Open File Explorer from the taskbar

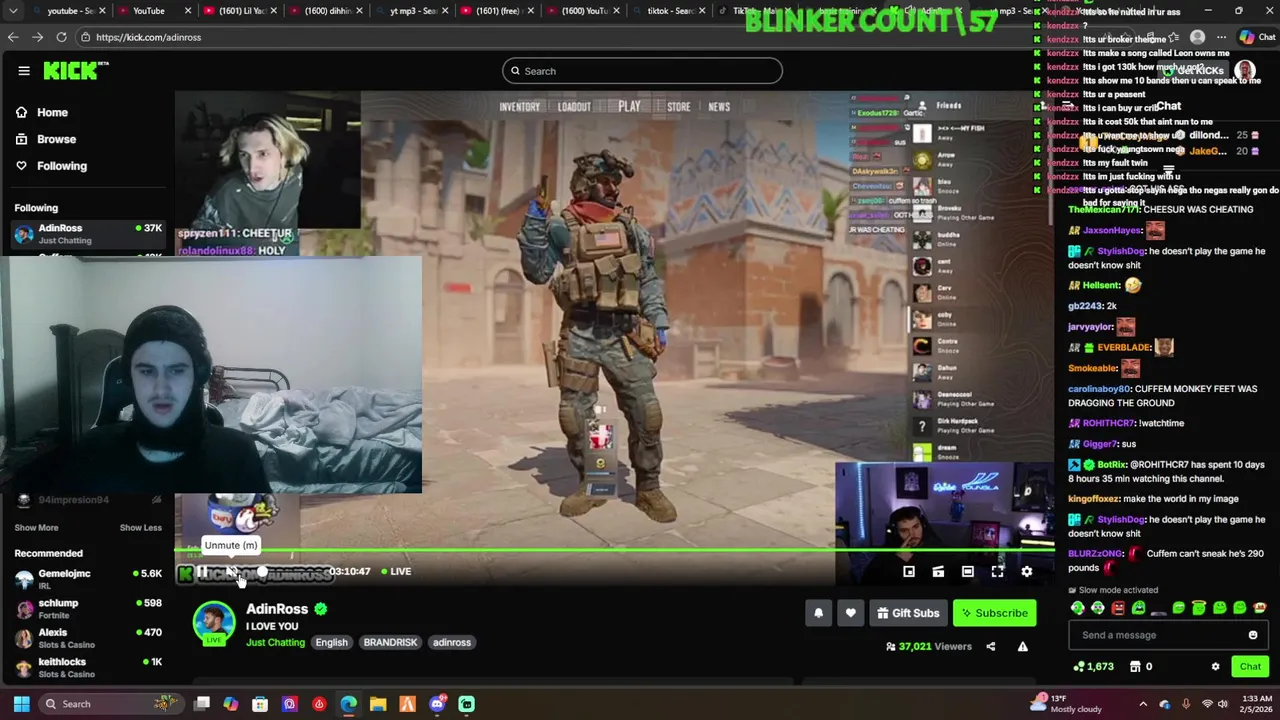click(378, 704)
